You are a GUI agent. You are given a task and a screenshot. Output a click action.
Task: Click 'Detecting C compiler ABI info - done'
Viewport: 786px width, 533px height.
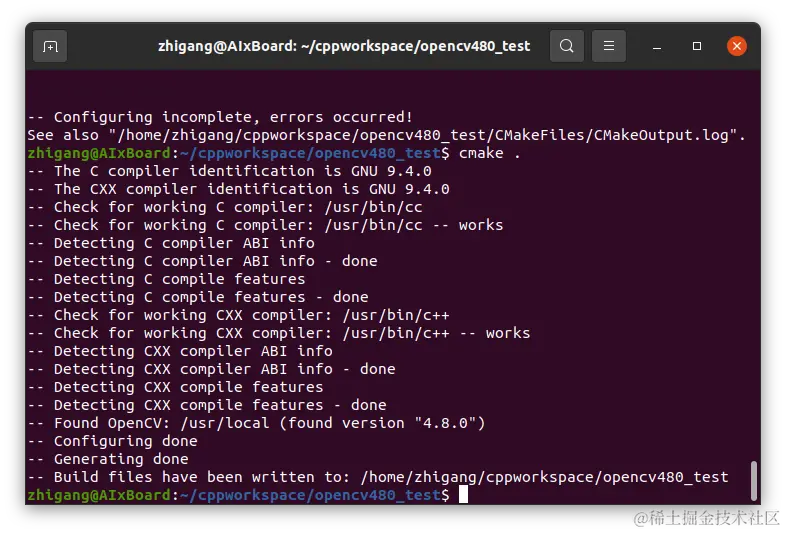[203, 261]
